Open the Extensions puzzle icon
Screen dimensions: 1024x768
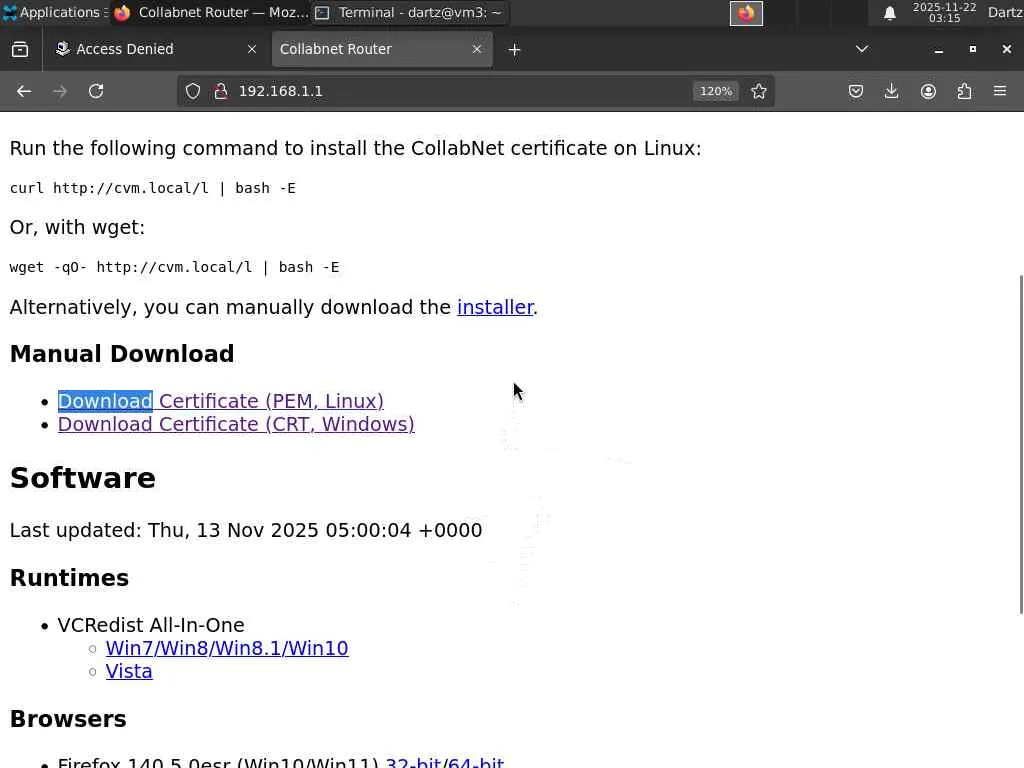coord(964,91)
